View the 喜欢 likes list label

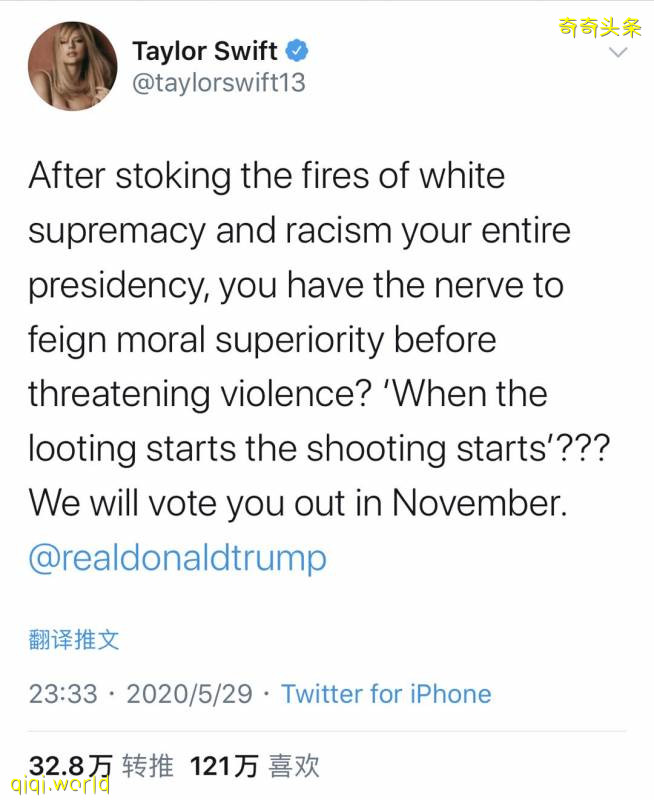pos(294,766)
